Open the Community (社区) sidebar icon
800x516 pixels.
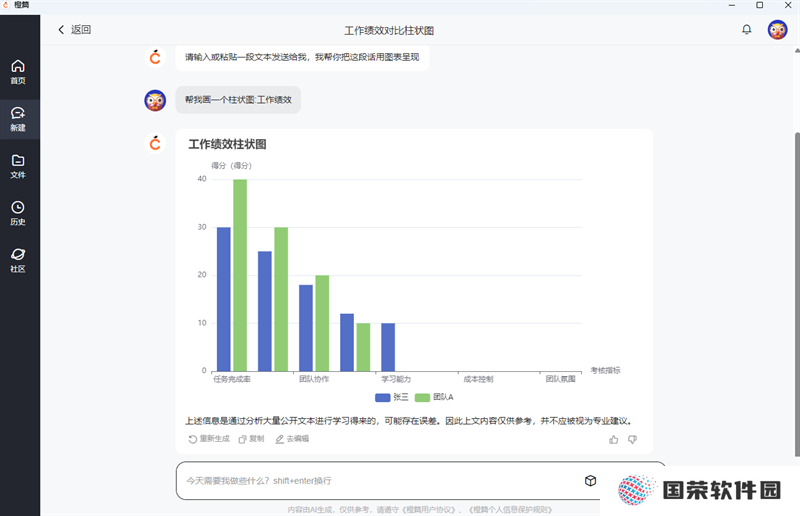click(18, 260)
